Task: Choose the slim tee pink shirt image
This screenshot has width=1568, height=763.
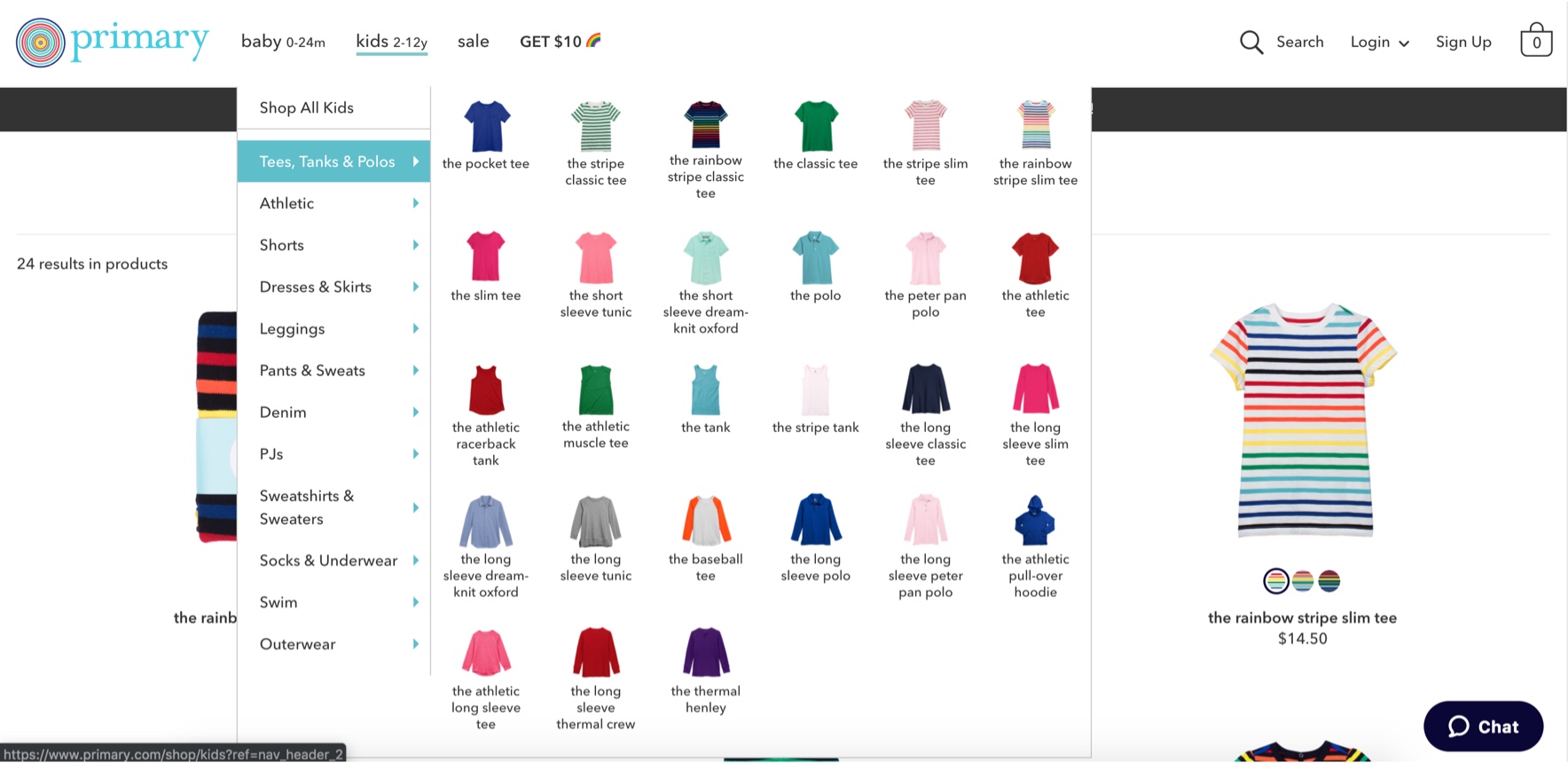Action: 486,256
